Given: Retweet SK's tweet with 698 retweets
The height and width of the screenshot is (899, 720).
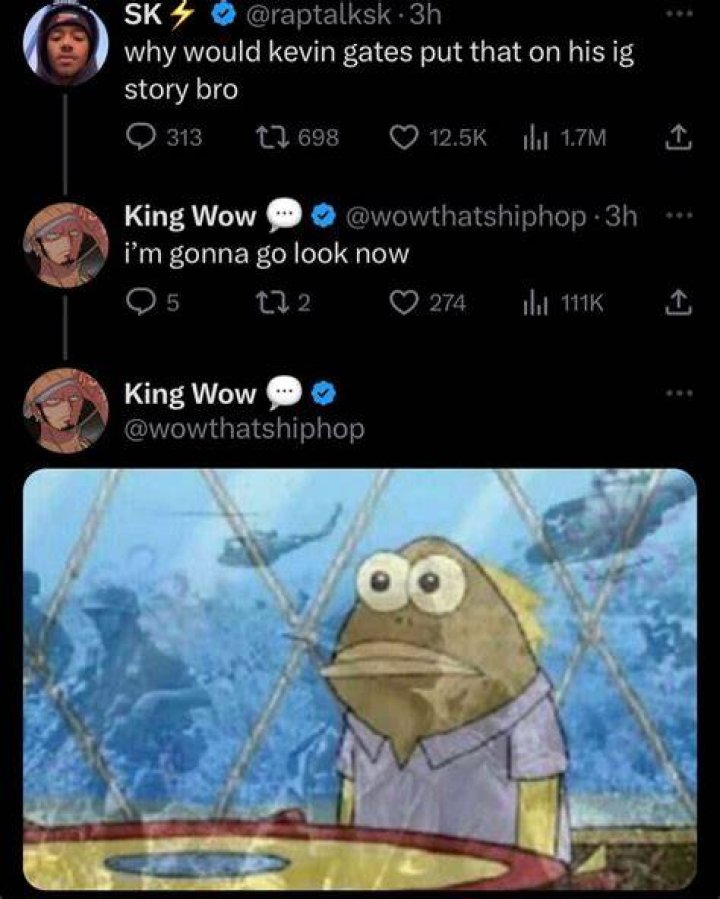Looking at the screenshot, I should click(297, 138).
